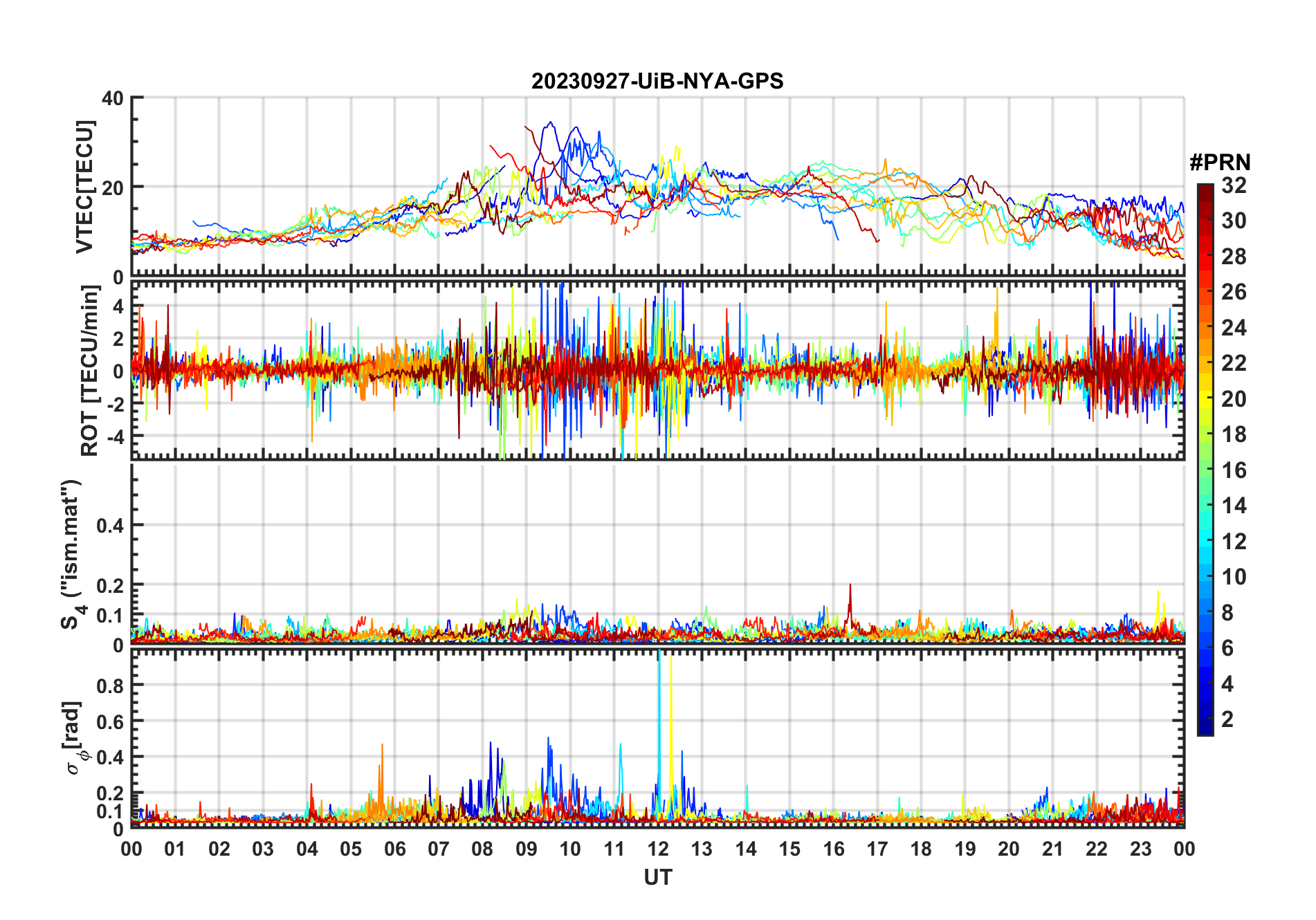Viewport: 1316px width, 920px height.
Task: Click colorbar label 22
Action: (1234, 363)
